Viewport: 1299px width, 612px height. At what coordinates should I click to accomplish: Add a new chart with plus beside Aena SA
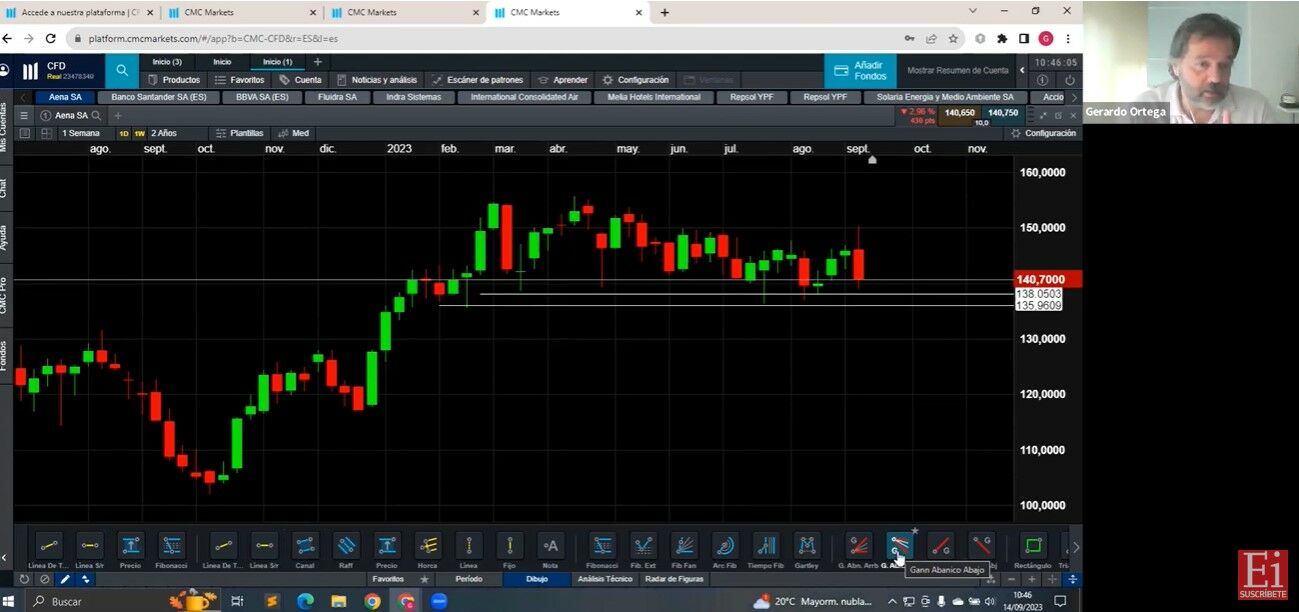117,115
